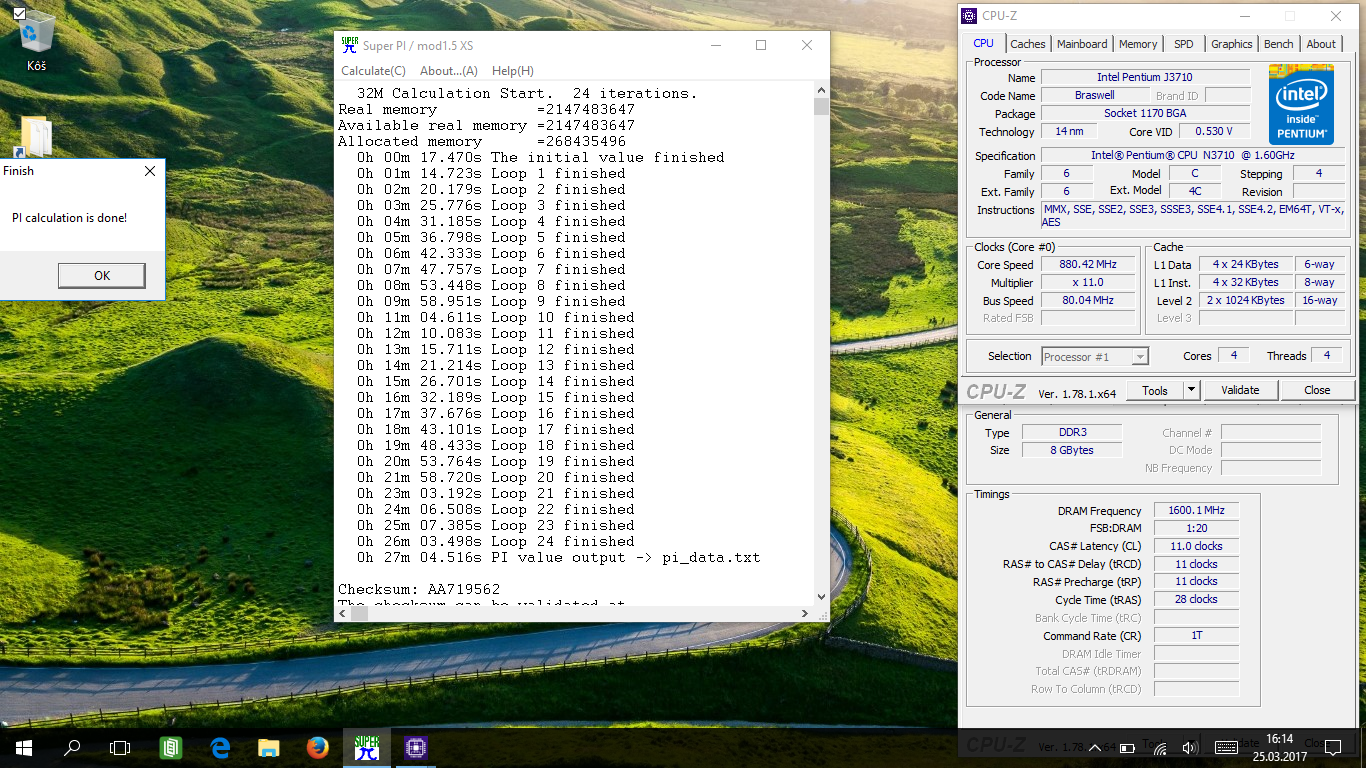The image size is (1366, 768).
Task: Maximize the Super PI window
Action: 761,45
